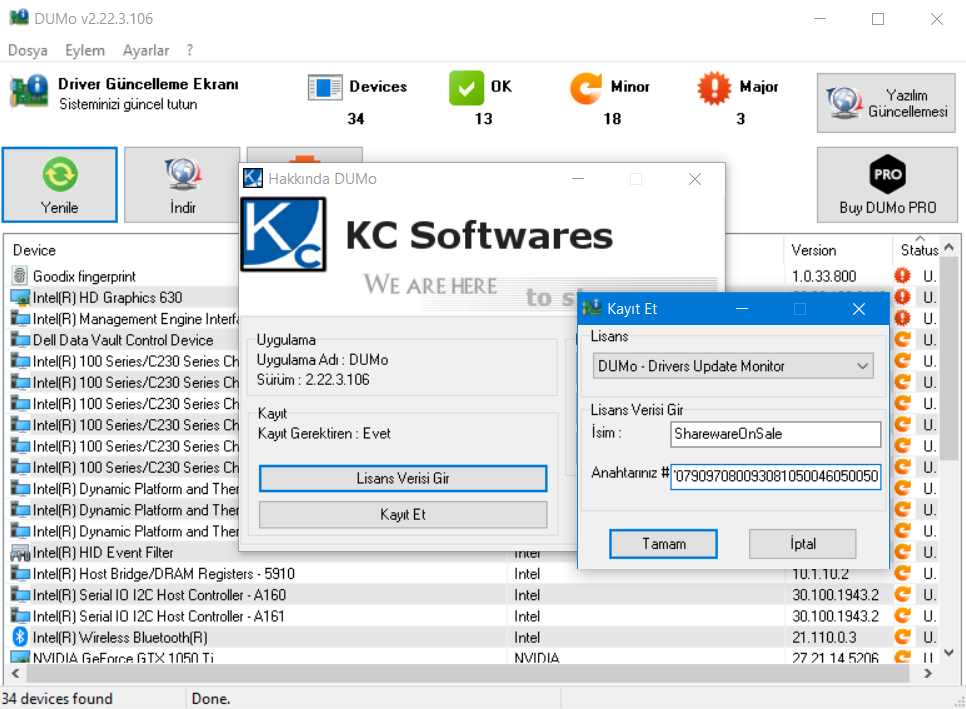
Task: Click the Intel HD Graphics 630 display icon
Action: tap(20, 298)
